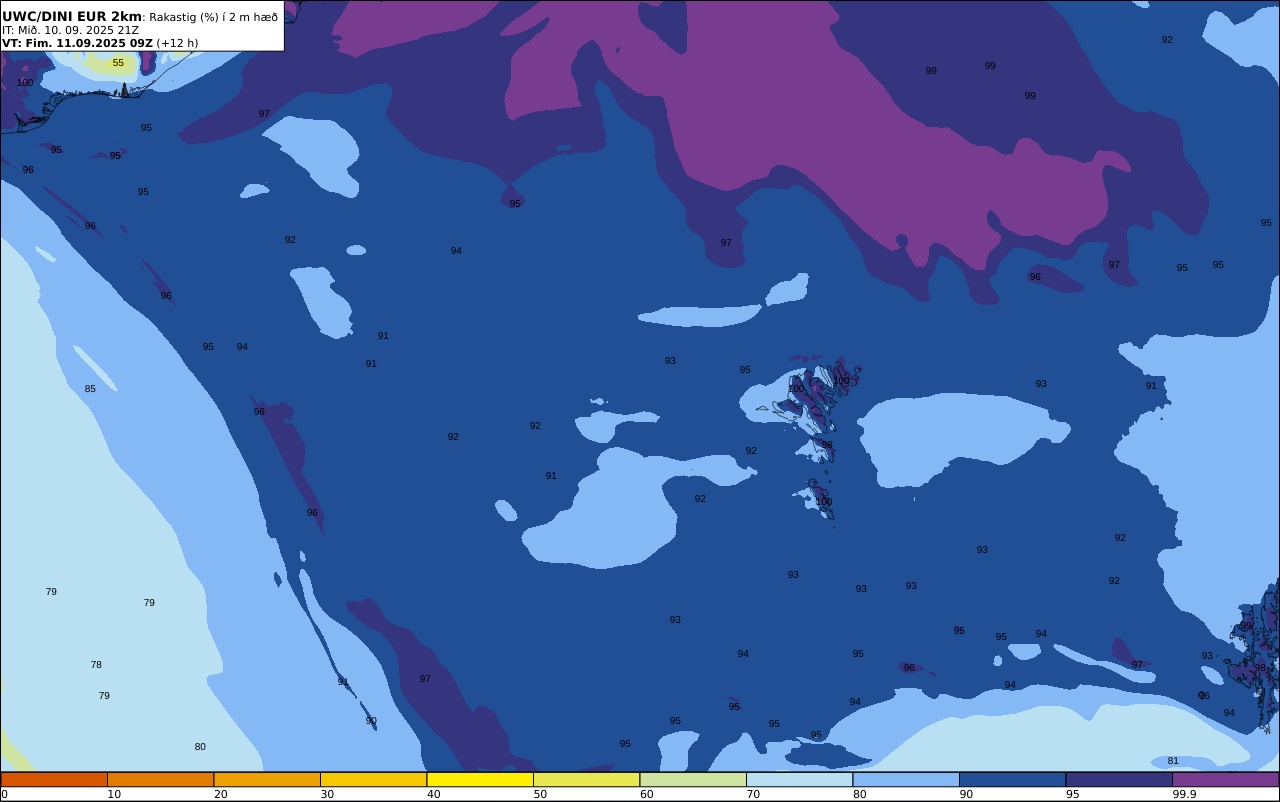Click the legend tick label 99.9
Screen dimensions: 1280x802
pyautogui.click(x=1184, y=794)
